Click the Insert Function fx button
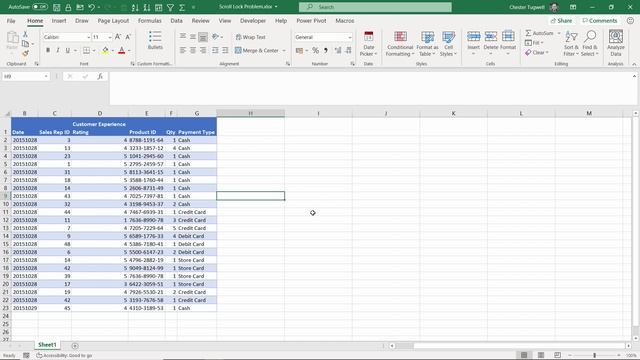 click(100, 76)
